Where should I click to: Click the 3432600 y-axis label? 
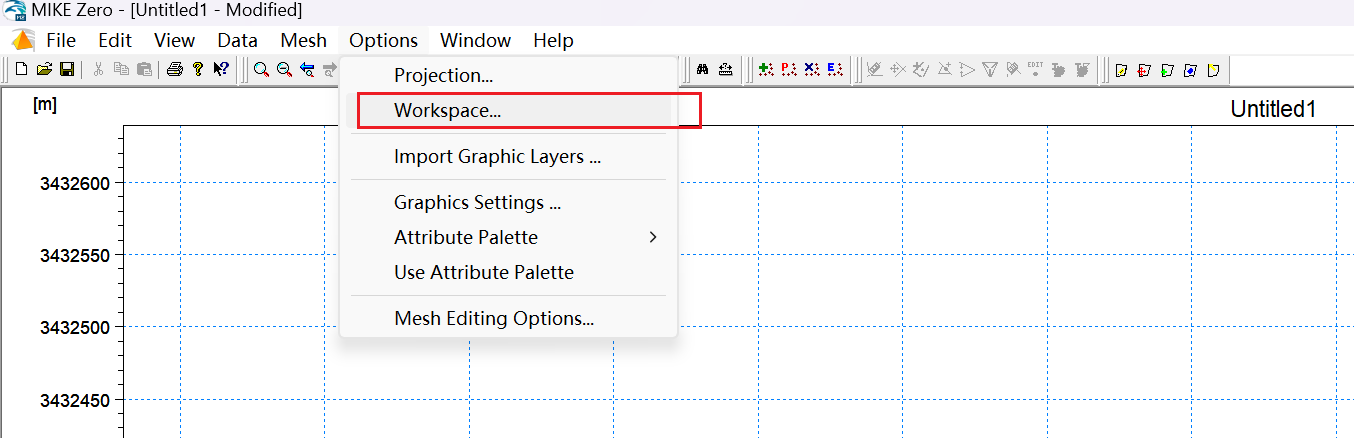click(x=74, y=183)
